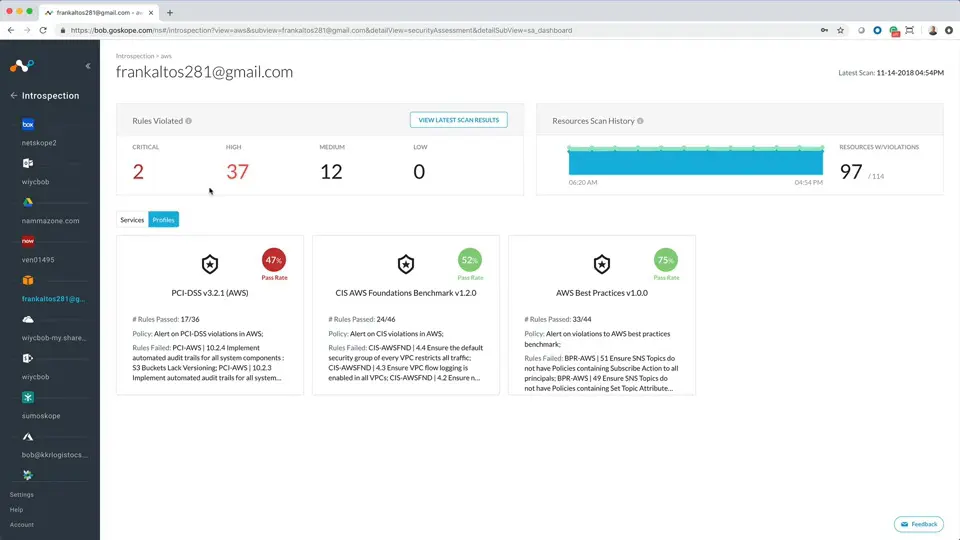Click the PCI-DSS shield icon

click(x=210, y=264)
